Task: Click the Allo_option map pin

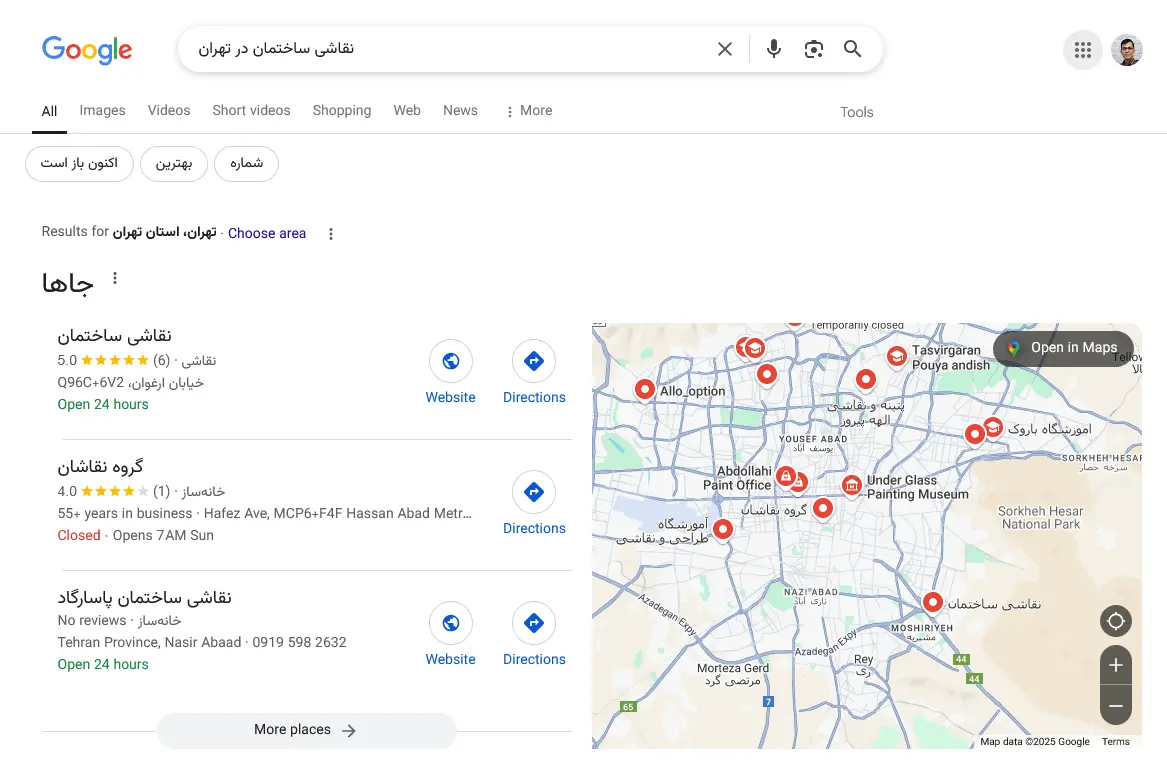Action: [x=645, y=389]
